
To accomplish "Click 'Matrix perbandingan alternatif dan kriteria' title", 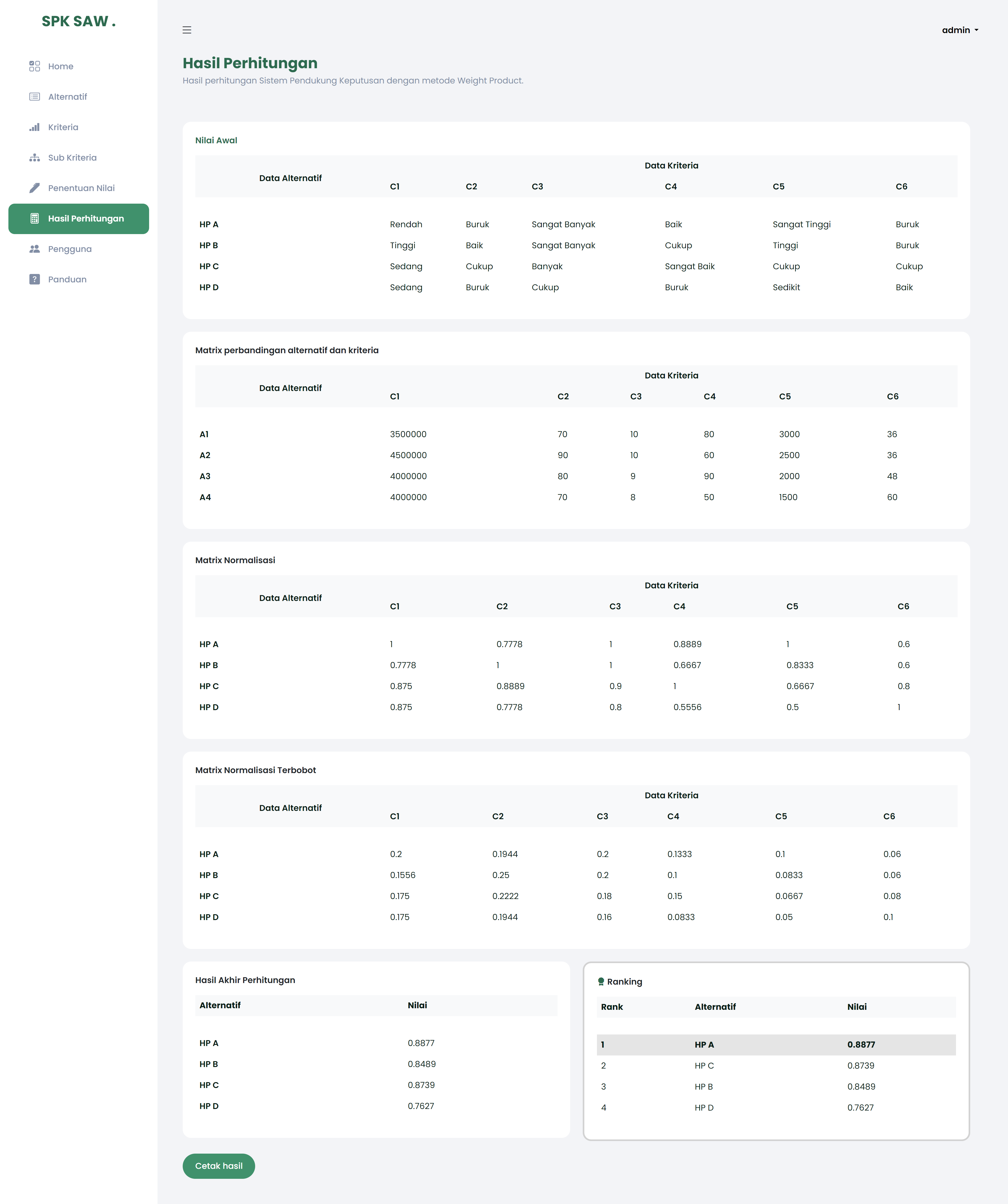I will (287, 350).
